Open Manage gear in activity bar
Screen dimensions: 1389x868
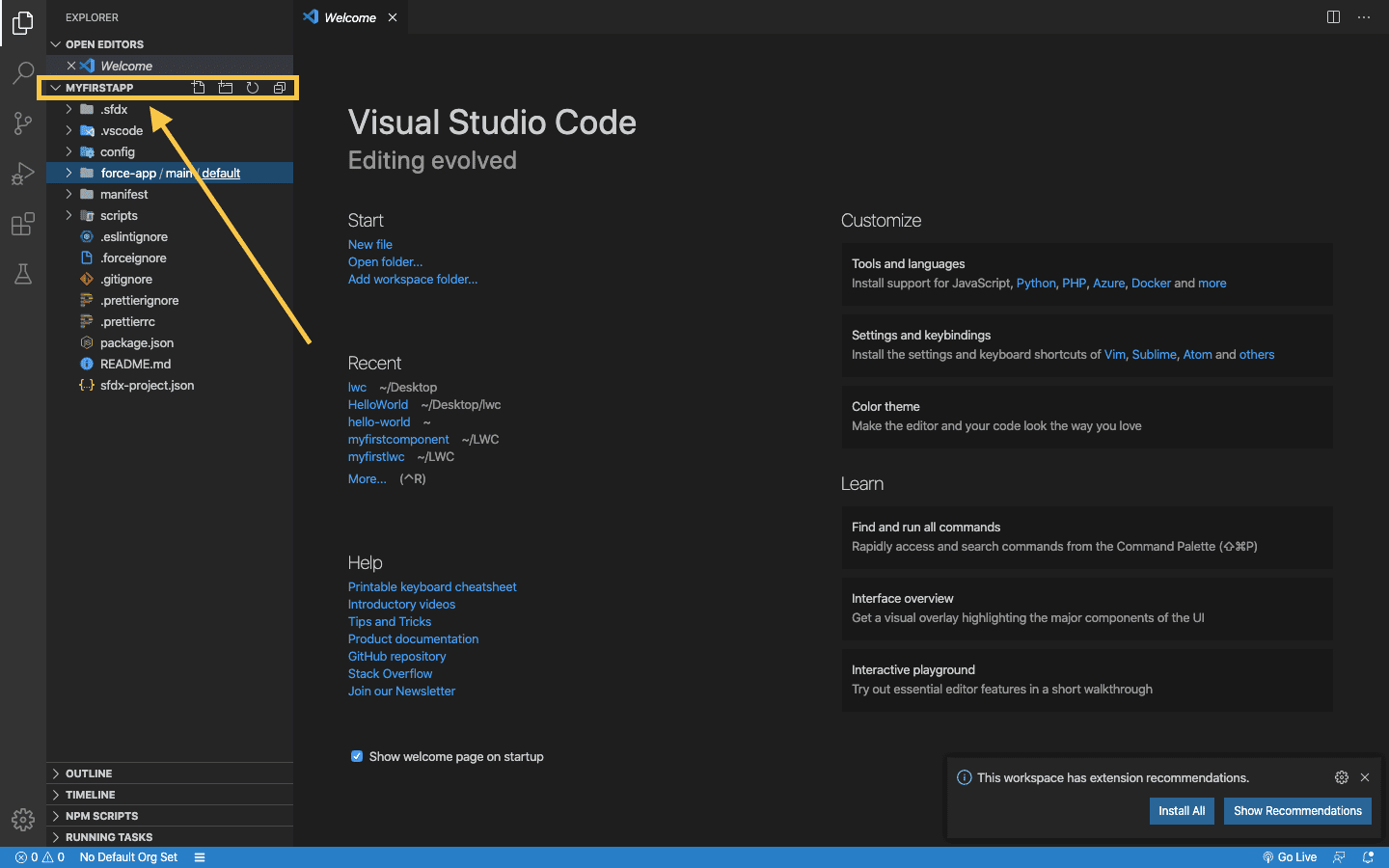point(23,820)
